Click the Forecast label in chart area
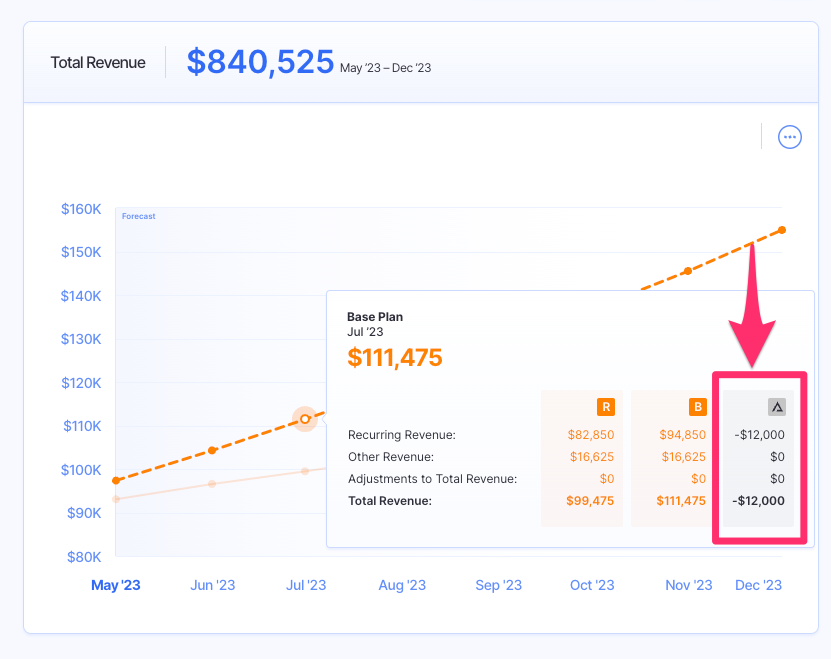 (138, 216)
